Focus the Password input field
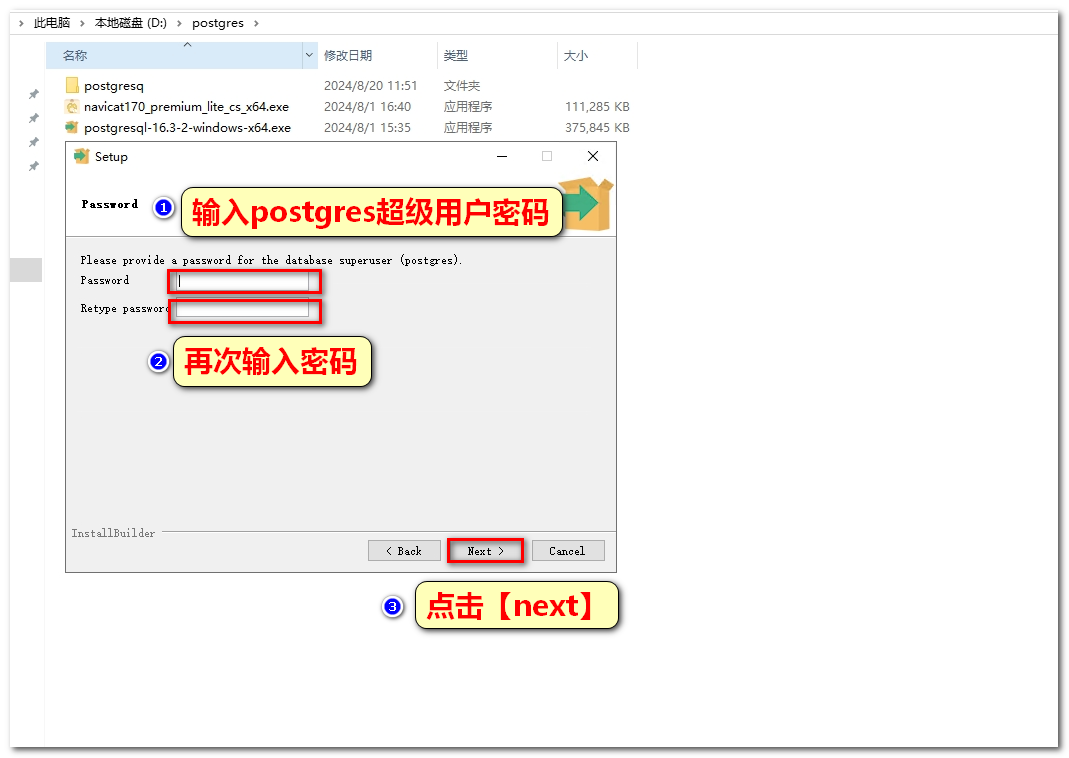This screenshot has height=758, width=1069. [243, 282]
